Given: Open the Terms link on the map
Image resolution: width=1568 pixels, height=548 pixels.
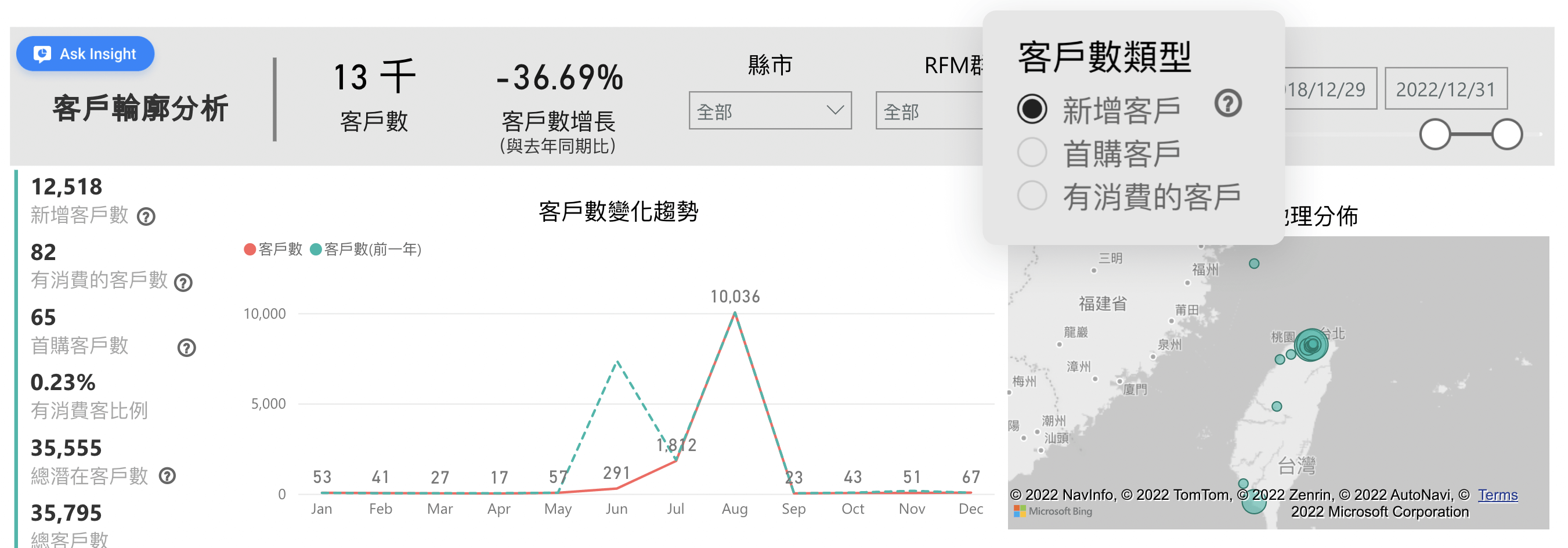Looking at the screenshot, I should click(1497, 495).
